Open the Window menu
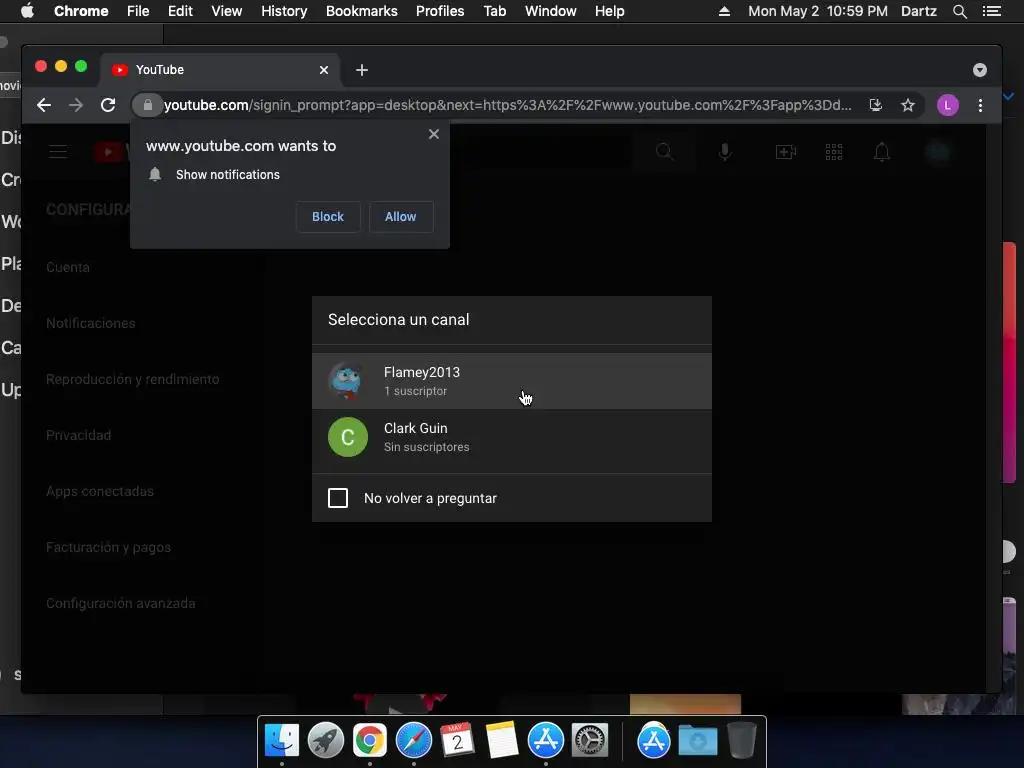Screen dimensions: 1024x768 coord(551,11)
